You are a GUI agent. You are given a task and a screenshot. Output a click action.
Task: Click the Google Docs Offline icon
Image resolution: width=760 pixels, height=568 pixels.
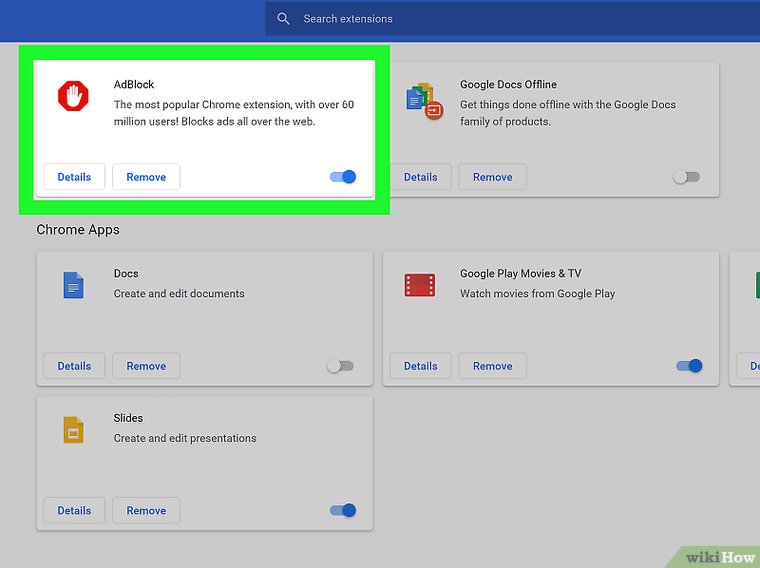[x=424, y=100]
